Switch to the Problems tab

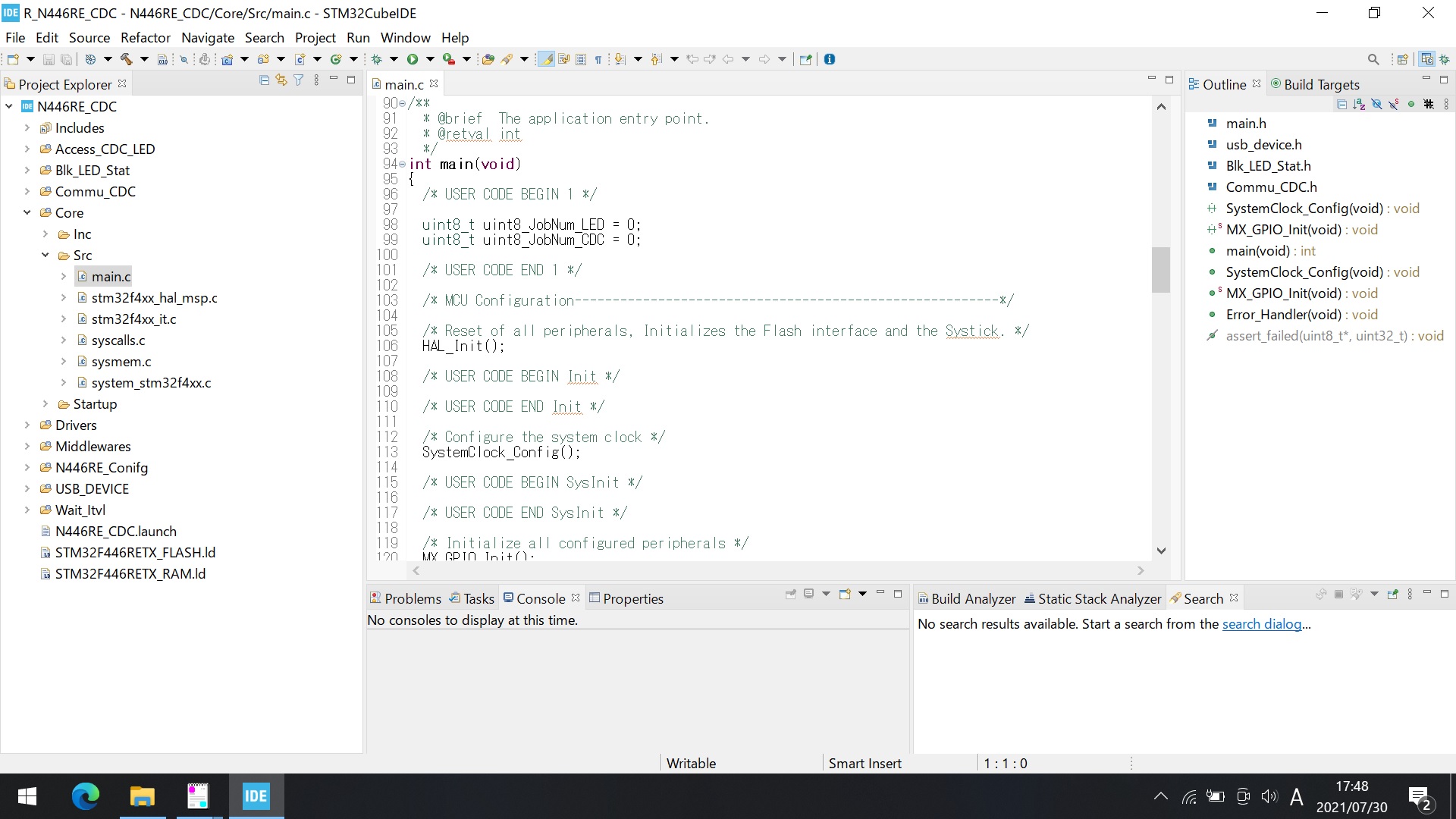(405, 598)
